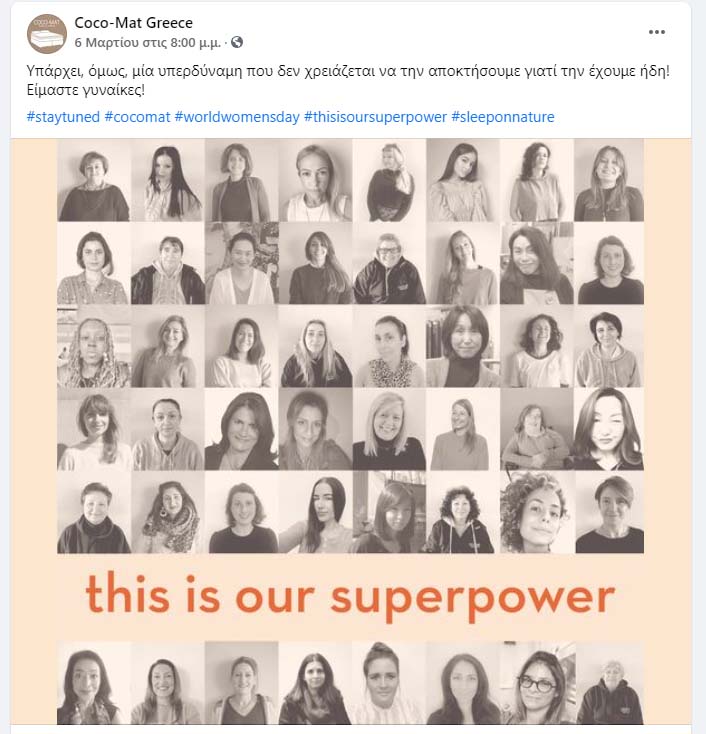Click the bottom-left portrait below the superpower text
Image resolution: width=706 pixels, height=734 pixels.
tap(94, 684)
